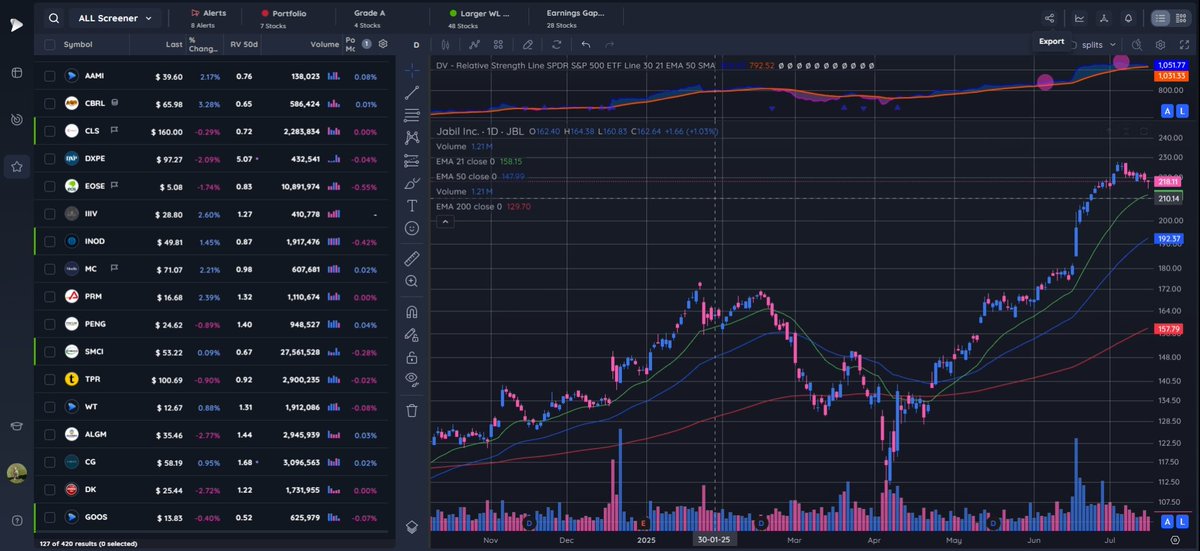Click the earnings E marker on timeline

(644, 522)
